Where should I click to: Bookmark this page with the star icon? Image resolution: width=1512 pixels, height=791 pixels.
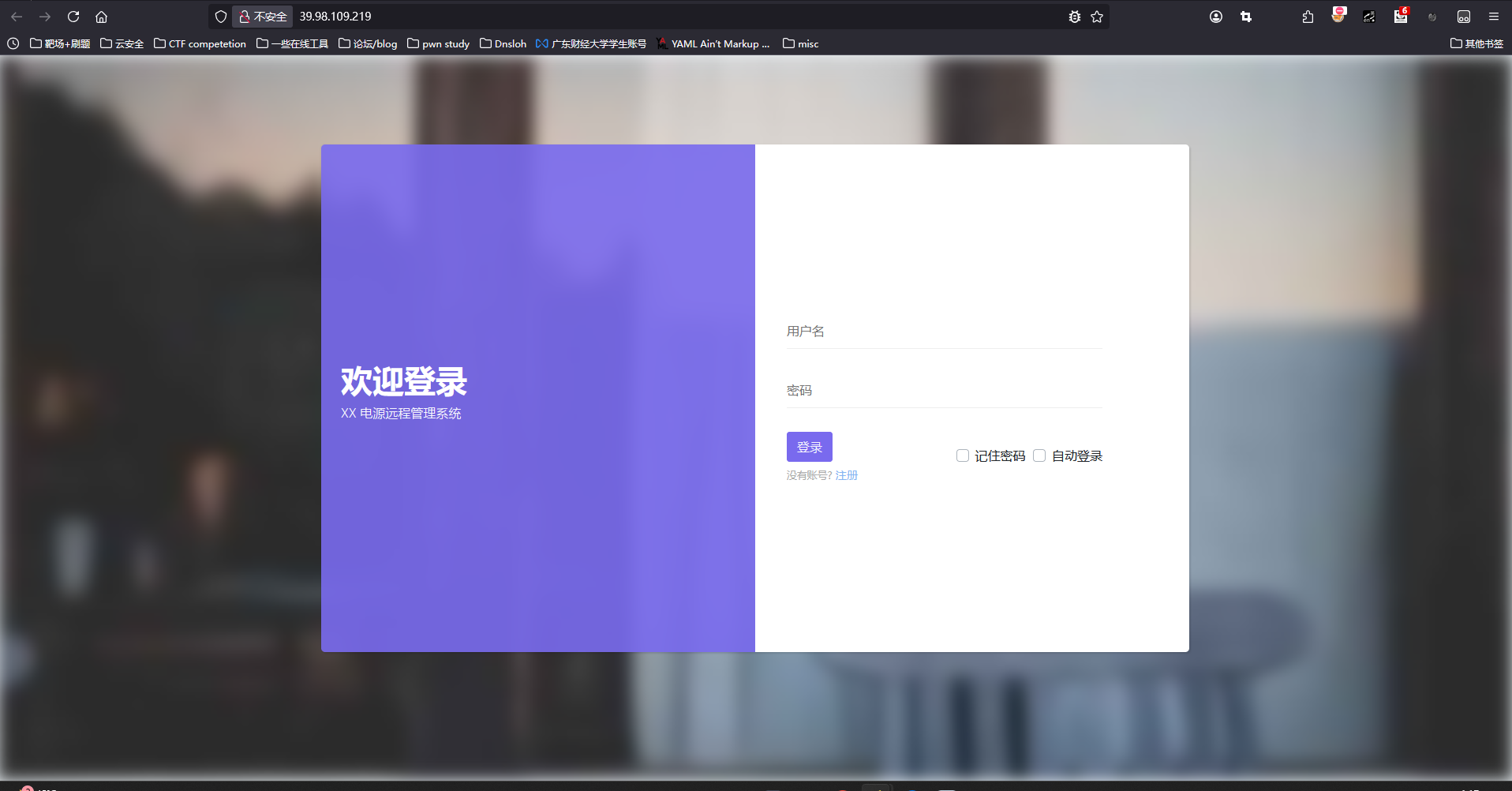pyautogui.click(x=1097, y=17)
